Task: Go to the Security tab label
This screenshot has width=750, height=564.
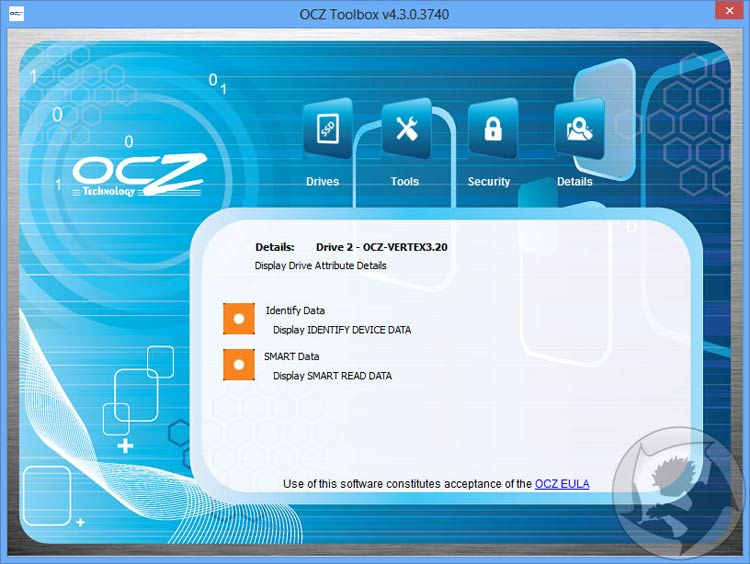Action: point(489,182)
